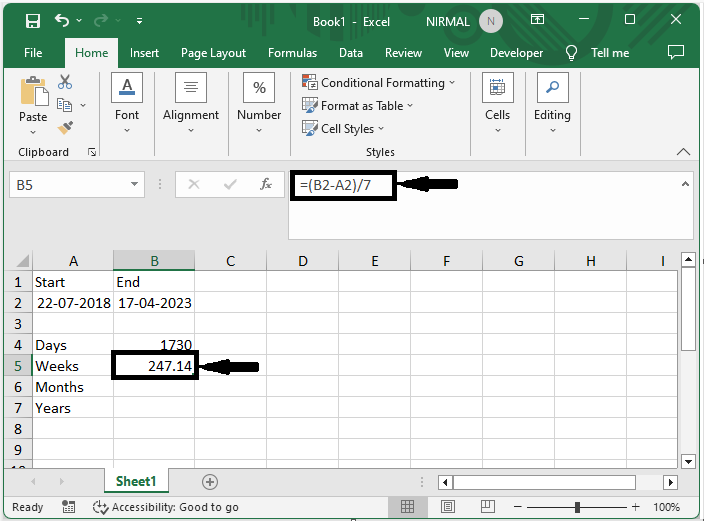Select column A header
704x521 pixels.
coord(73,261)
